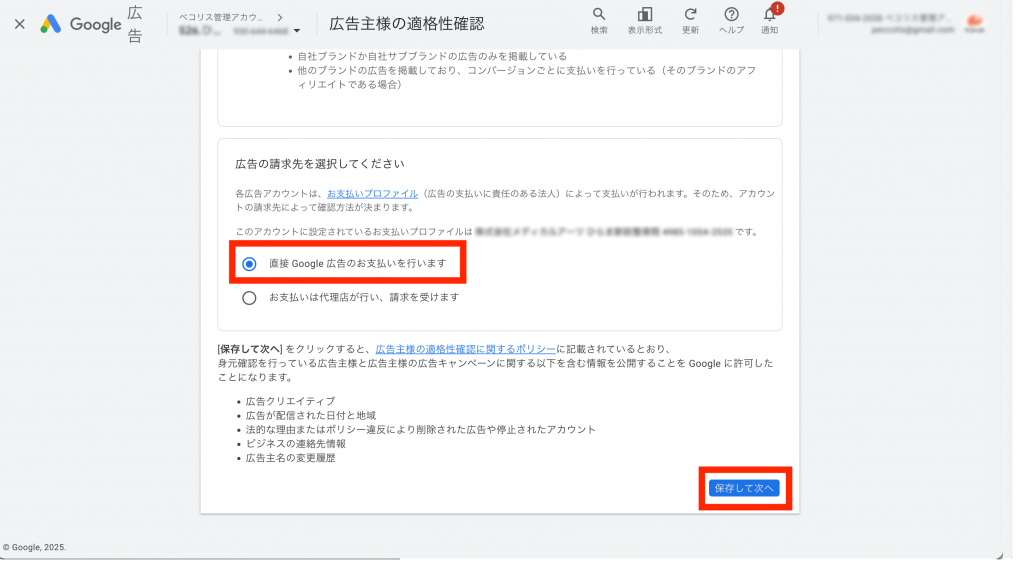
Task: Close the verification page with X icon
Action: (19, 24)
